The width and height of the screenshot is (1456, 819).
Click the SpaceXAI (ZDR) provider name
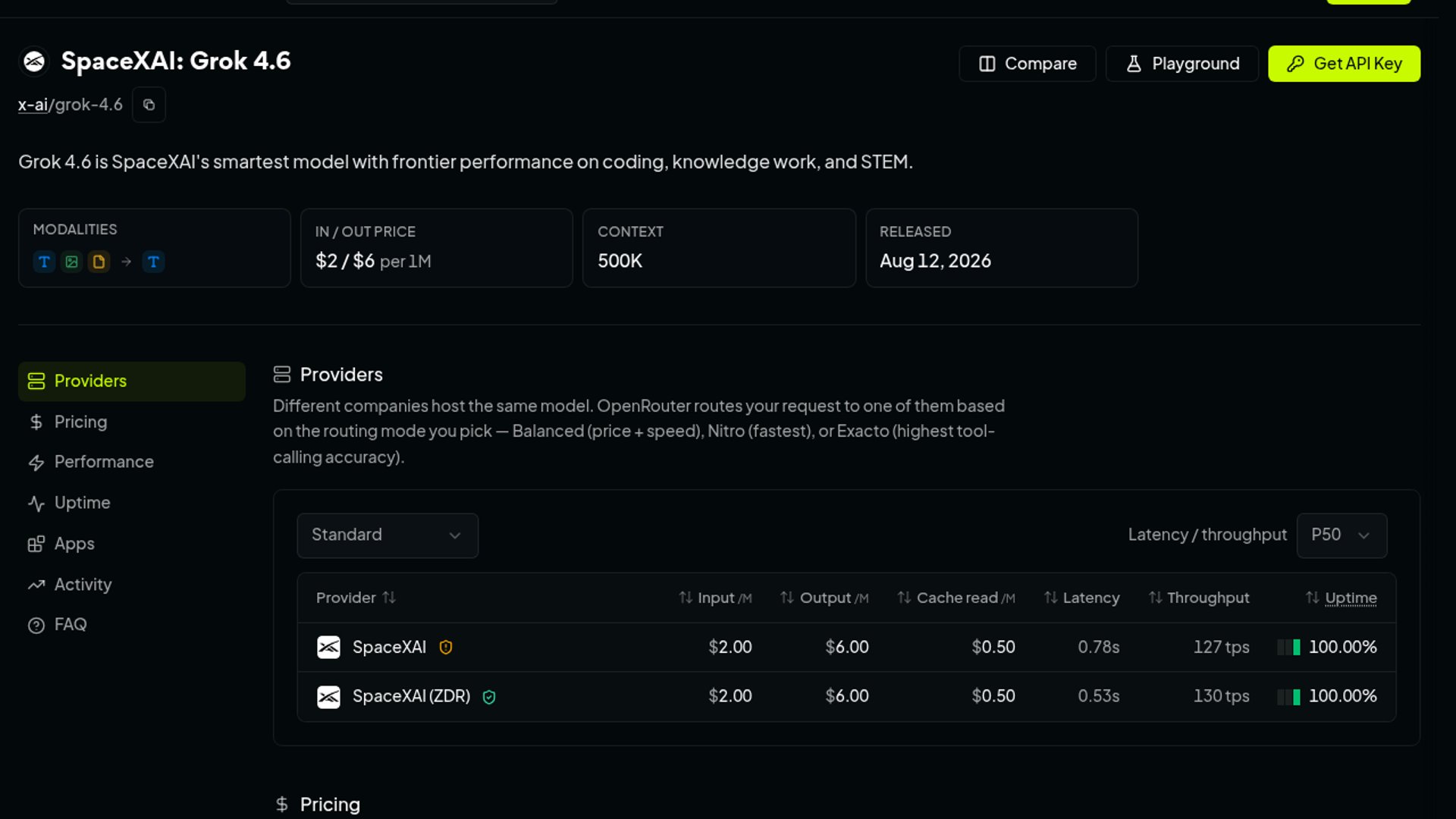click(411, 696)
